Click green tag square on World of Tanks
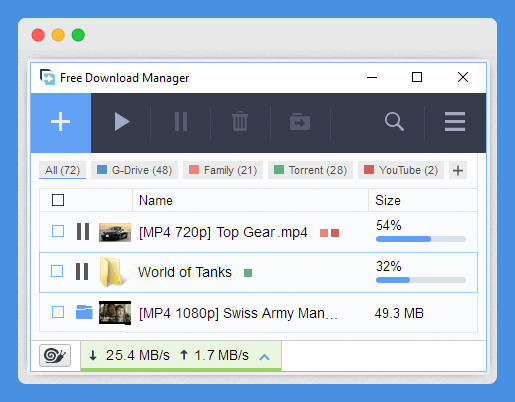This screenshot has width=515, height=402. pyautogui.click(x=248, y=273)
